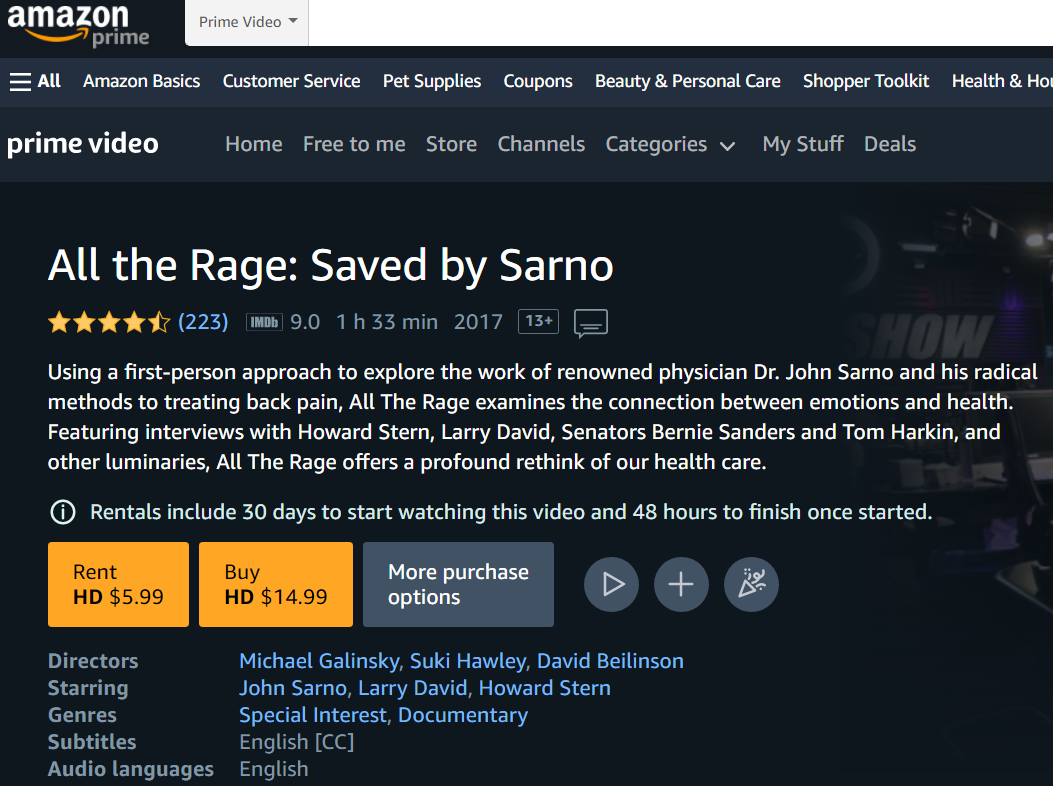
Task: Click the 13+ age rating badge
Action: pyautogui.click(x=539, y=321)
